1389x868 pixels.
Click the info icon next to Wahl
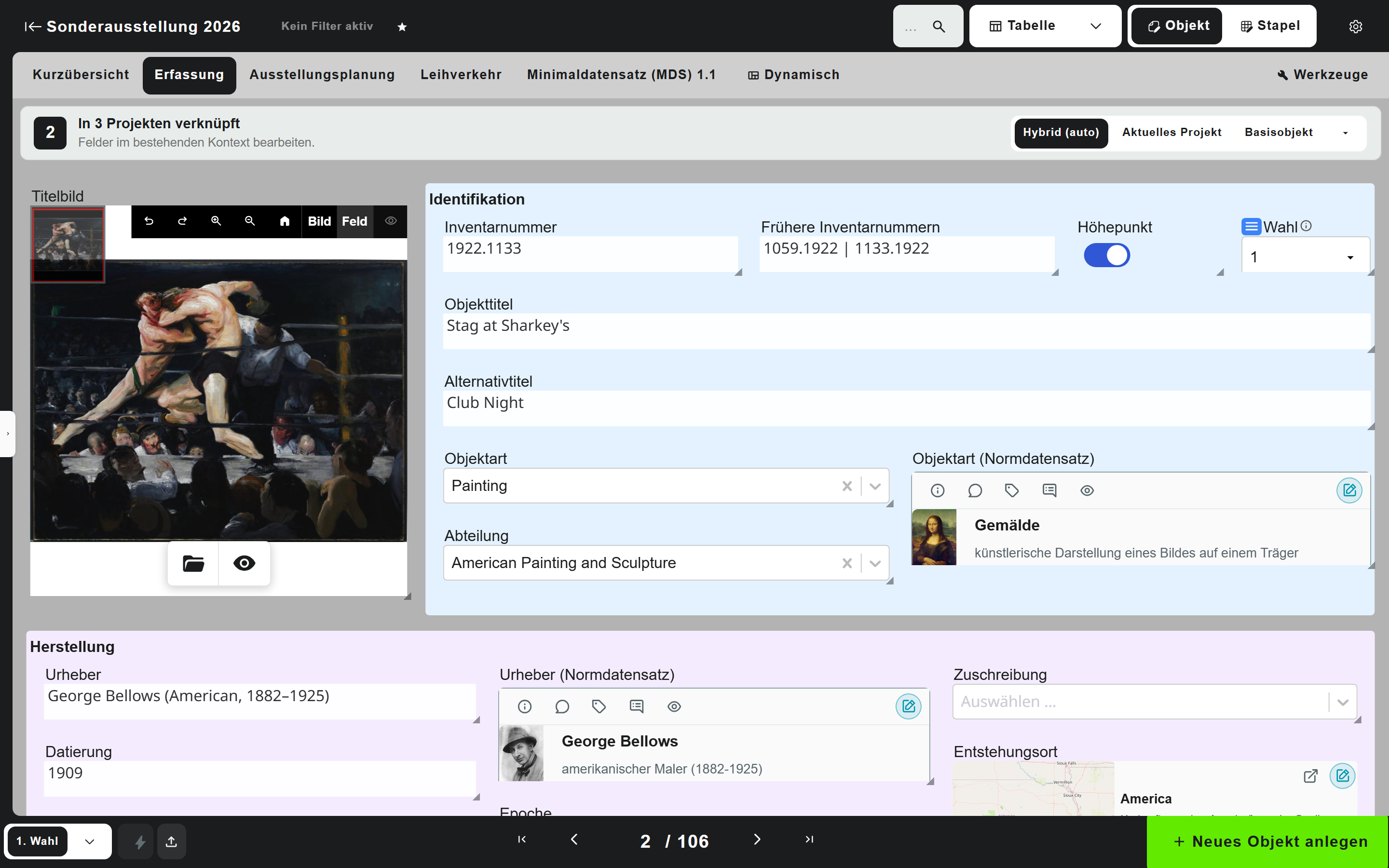click(x=1306, y=226)
